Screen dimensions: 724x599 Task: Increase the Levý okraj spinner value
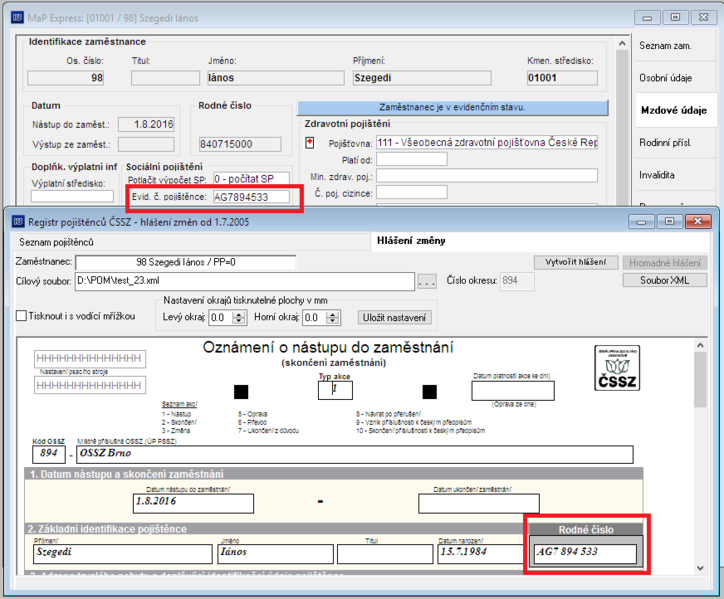pyautogui.click(x=239, y=315)
